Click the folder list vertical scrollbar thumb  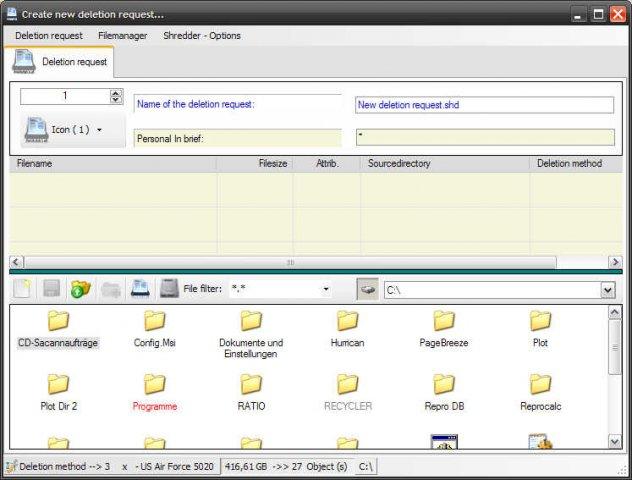[615, 347]
